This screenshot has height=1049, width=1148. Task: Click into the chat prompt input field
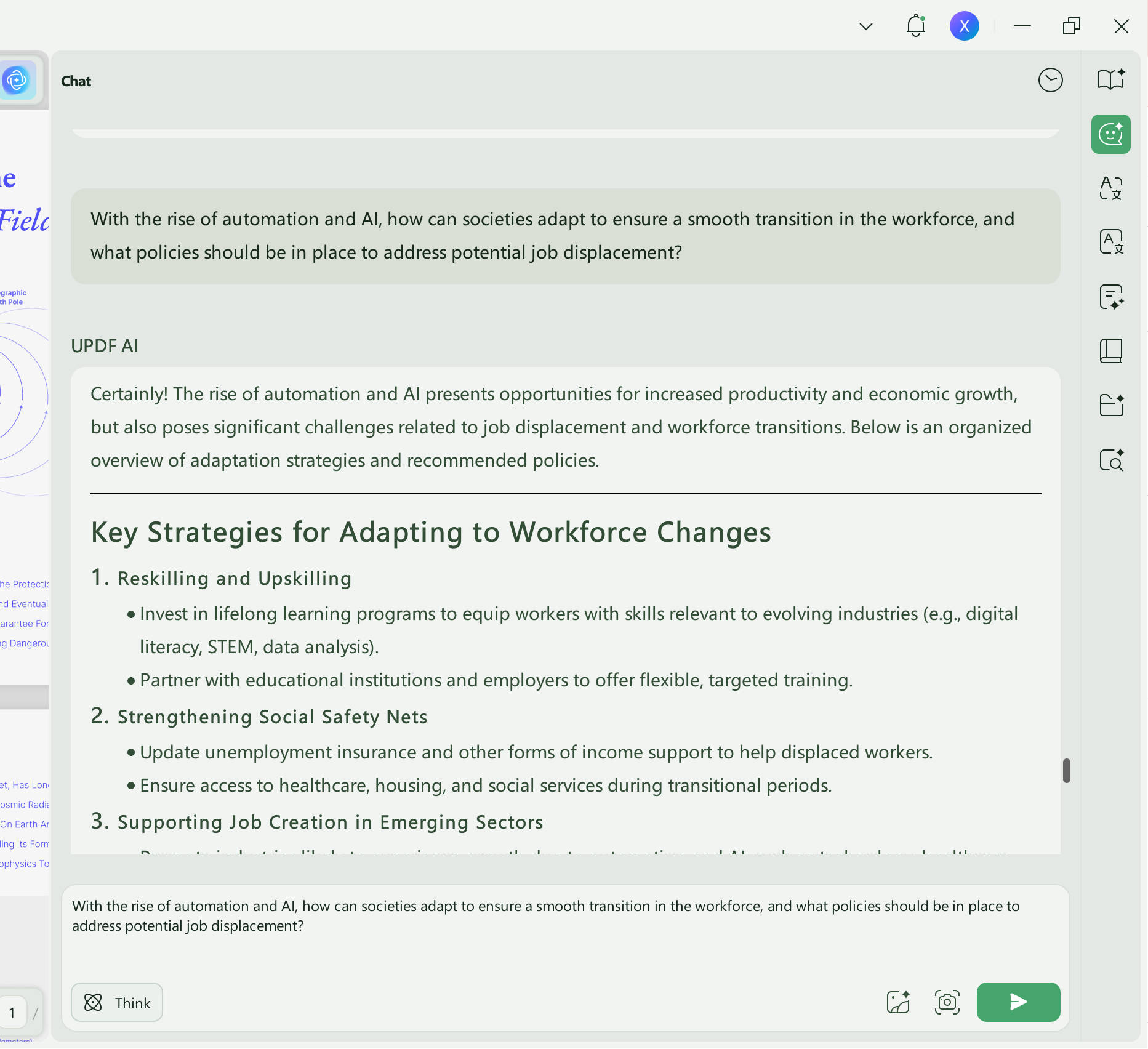[565, 931]
